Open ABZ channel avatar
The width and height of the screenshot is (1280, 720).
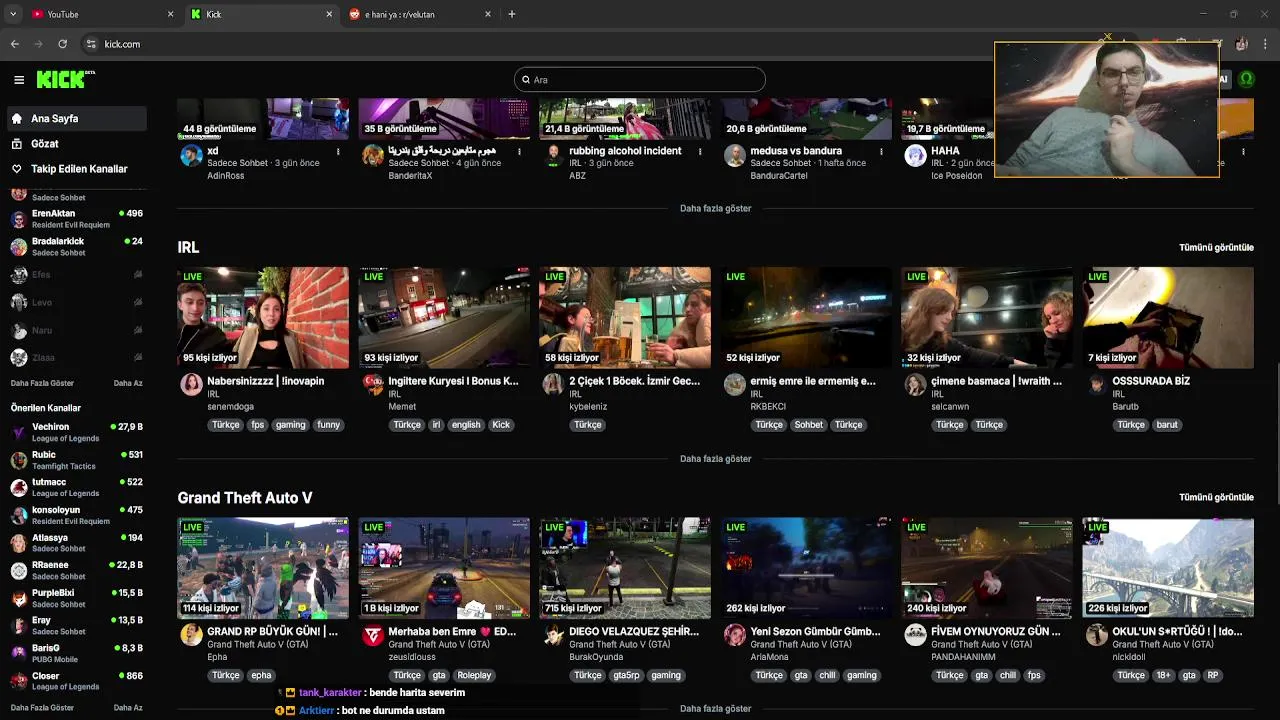tap(553, 155)
